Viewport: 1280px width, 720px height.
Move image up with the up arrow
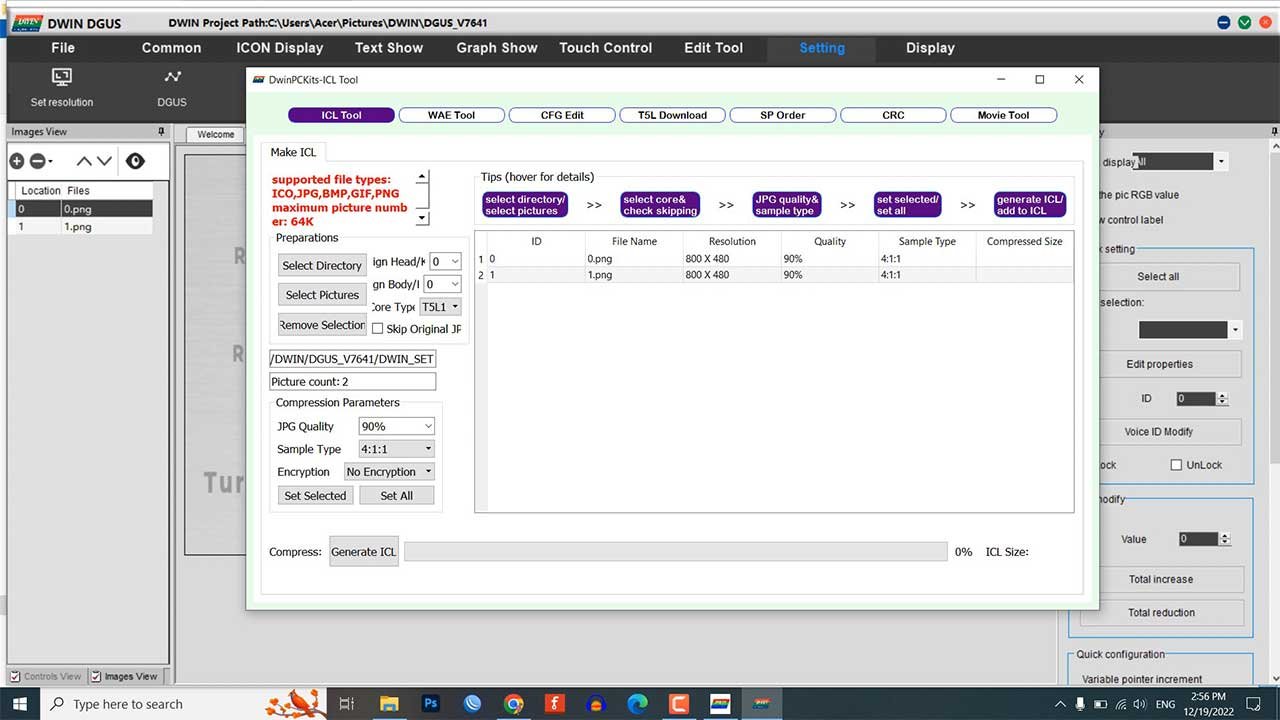point(84,161)
